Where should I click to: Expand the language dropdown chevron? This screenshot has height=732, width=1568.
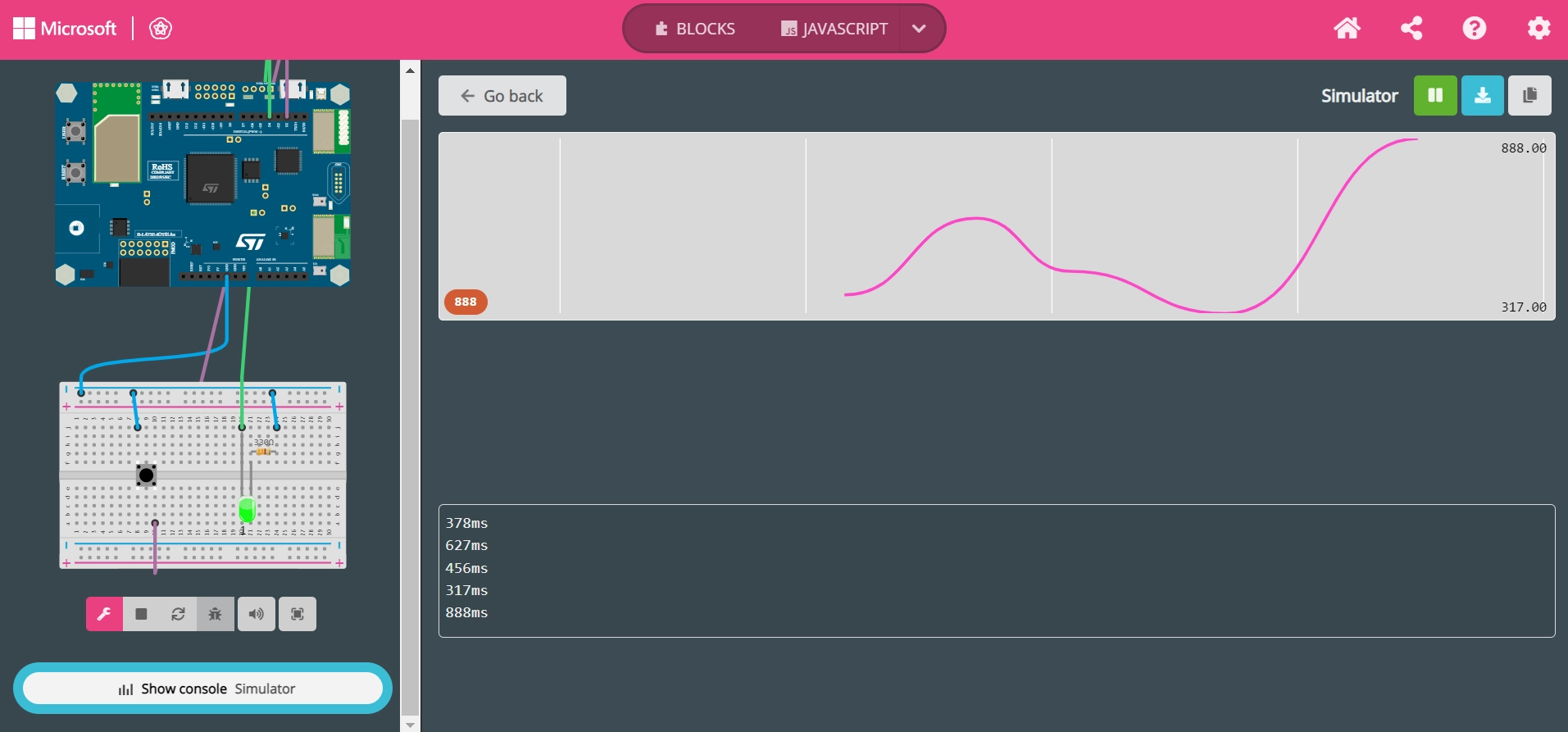point(919,29)
